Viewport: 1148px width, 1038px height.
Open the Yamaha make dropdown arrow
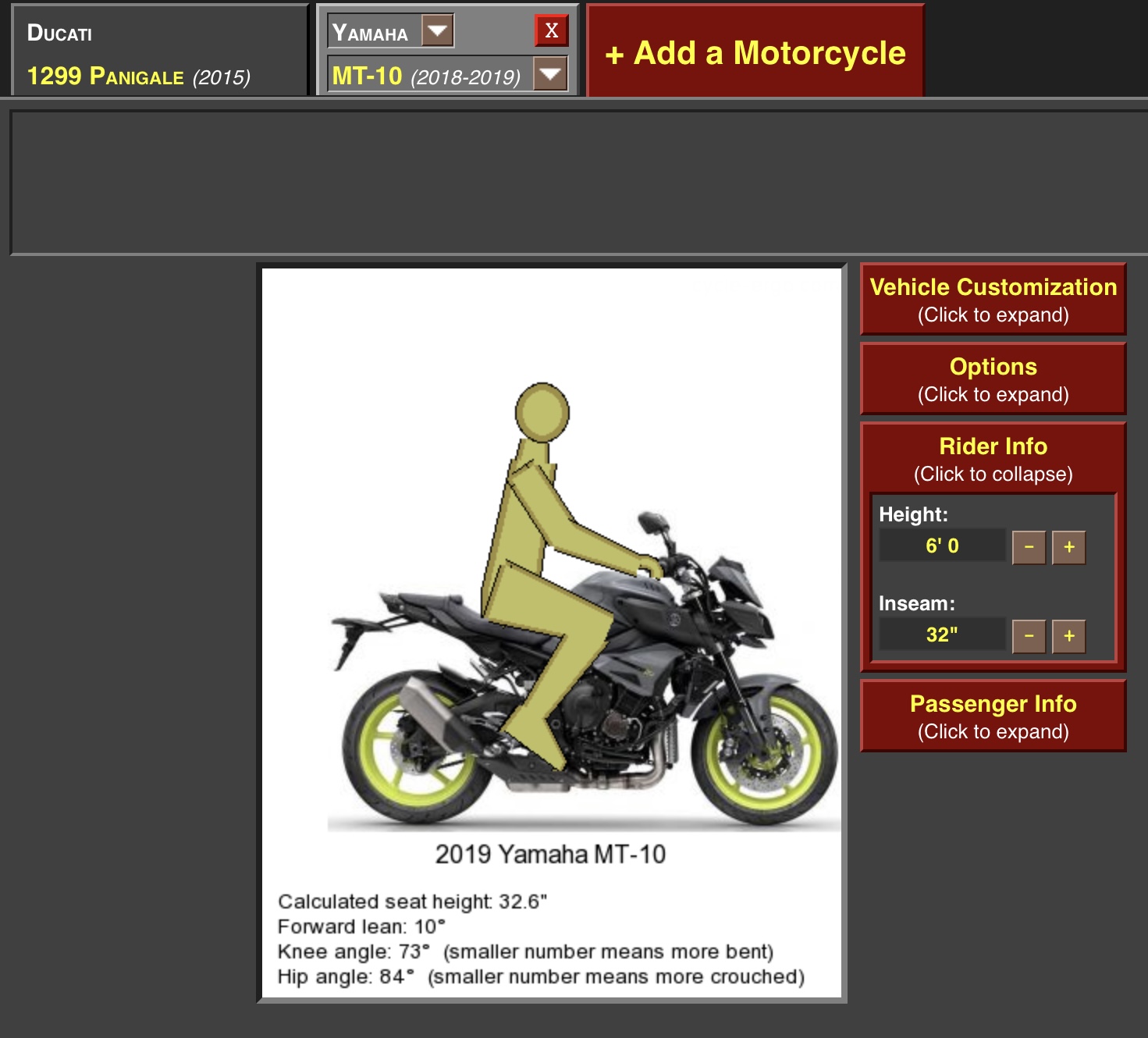(x=437, y=31)
